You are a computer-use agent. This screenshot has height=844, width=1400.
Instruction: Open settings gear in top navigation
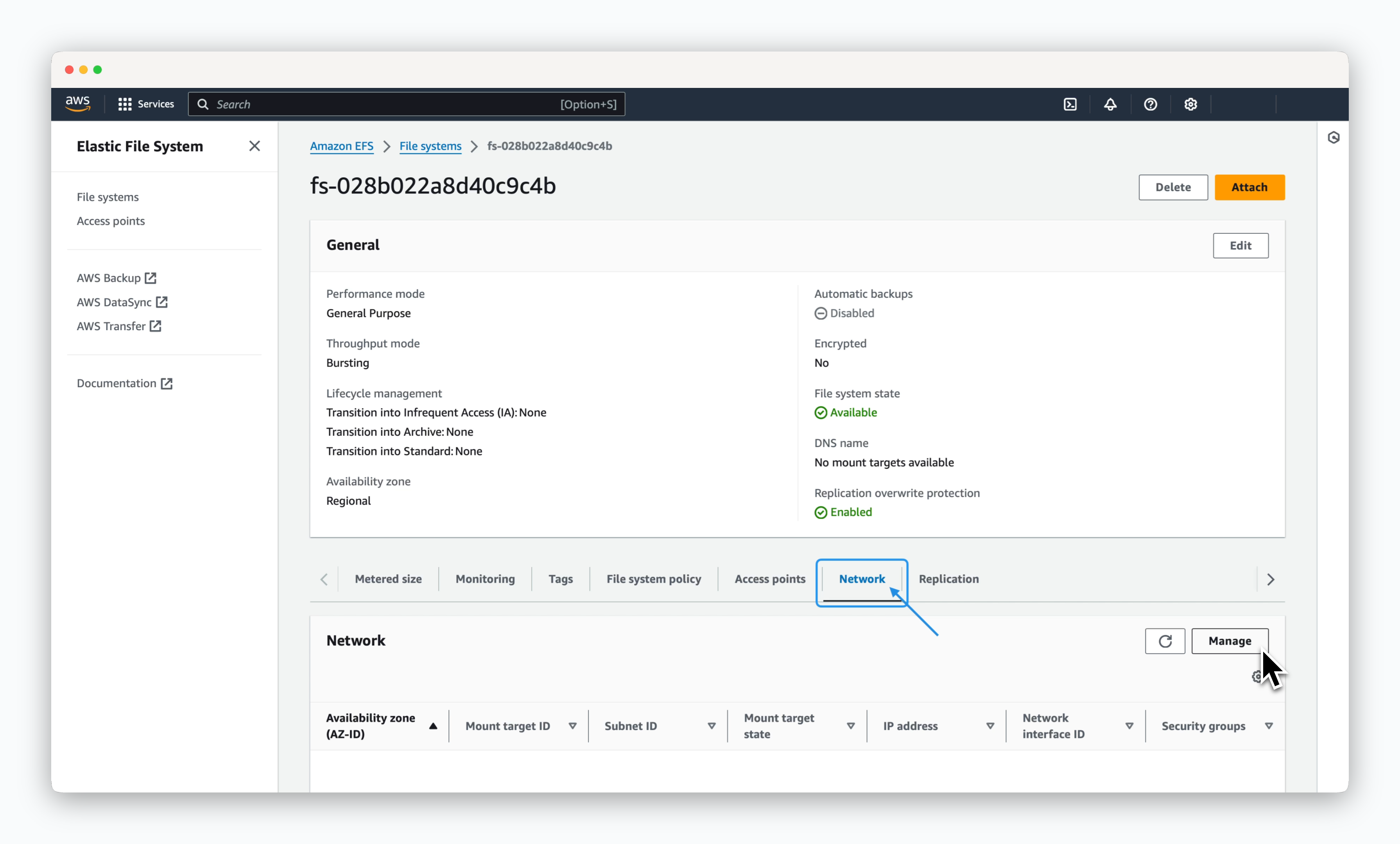pyautogui.click(x=1190, y=104)
